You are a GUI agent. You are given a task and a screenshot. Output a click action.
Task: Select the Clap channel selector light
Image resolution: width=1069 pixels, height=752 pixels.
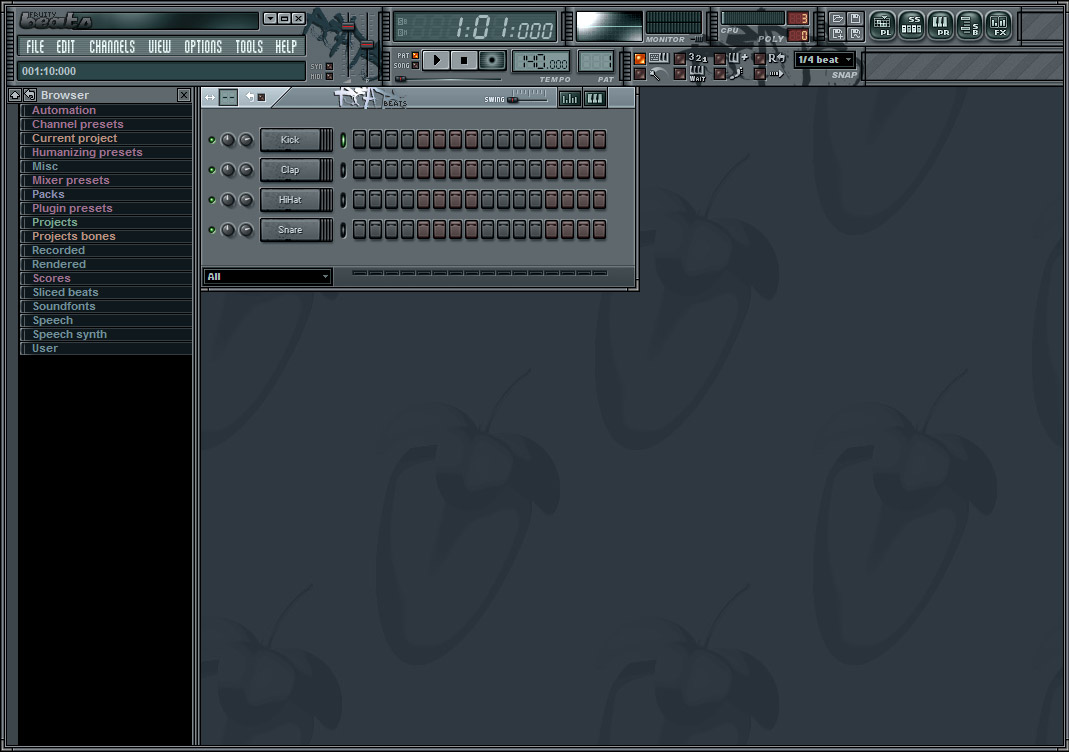coord(343,170)
